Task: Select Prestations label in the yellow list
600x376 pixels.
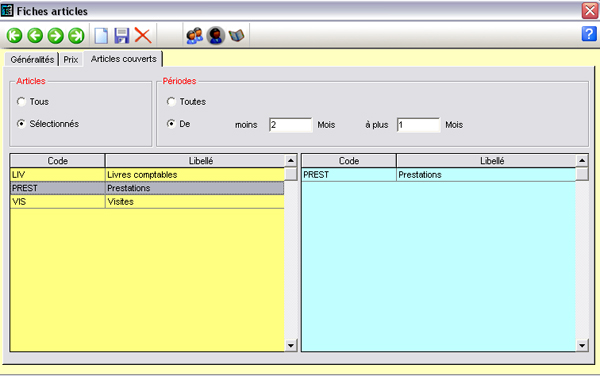Action: tap(195, 188)
